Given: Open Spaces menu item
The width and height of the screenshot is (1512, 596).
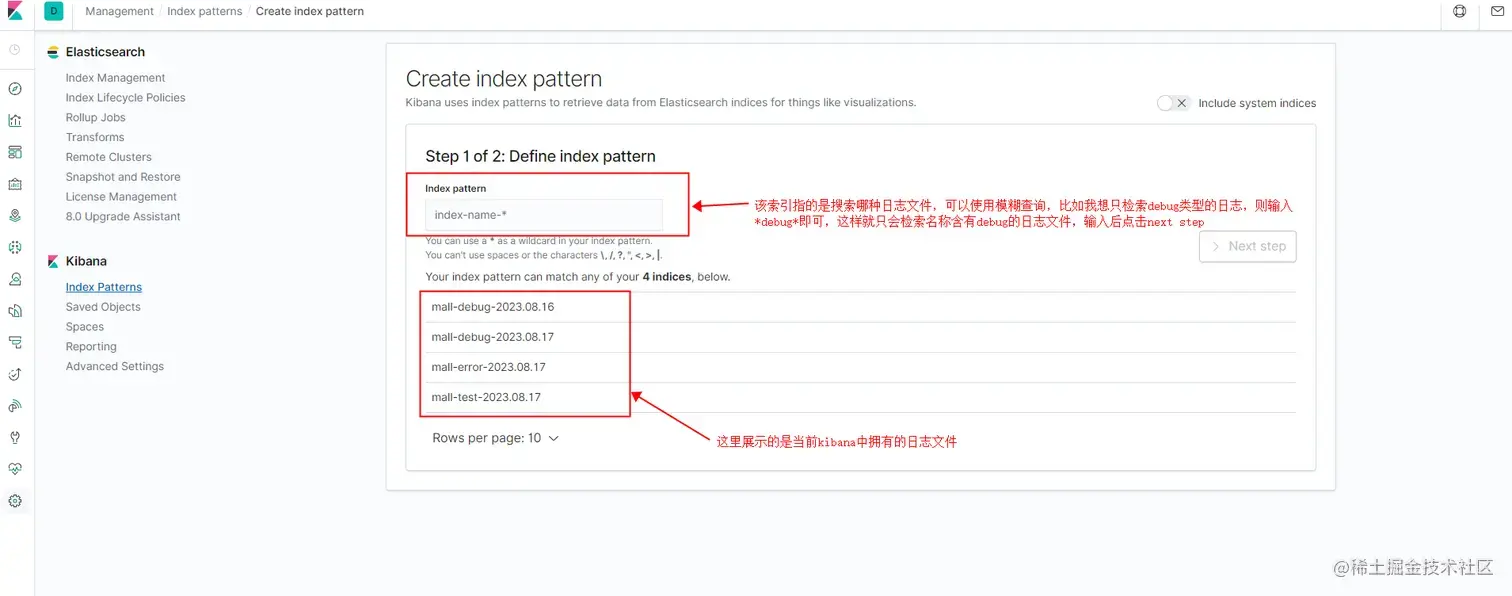Looking at the screenshot, I should click(85, 327).
